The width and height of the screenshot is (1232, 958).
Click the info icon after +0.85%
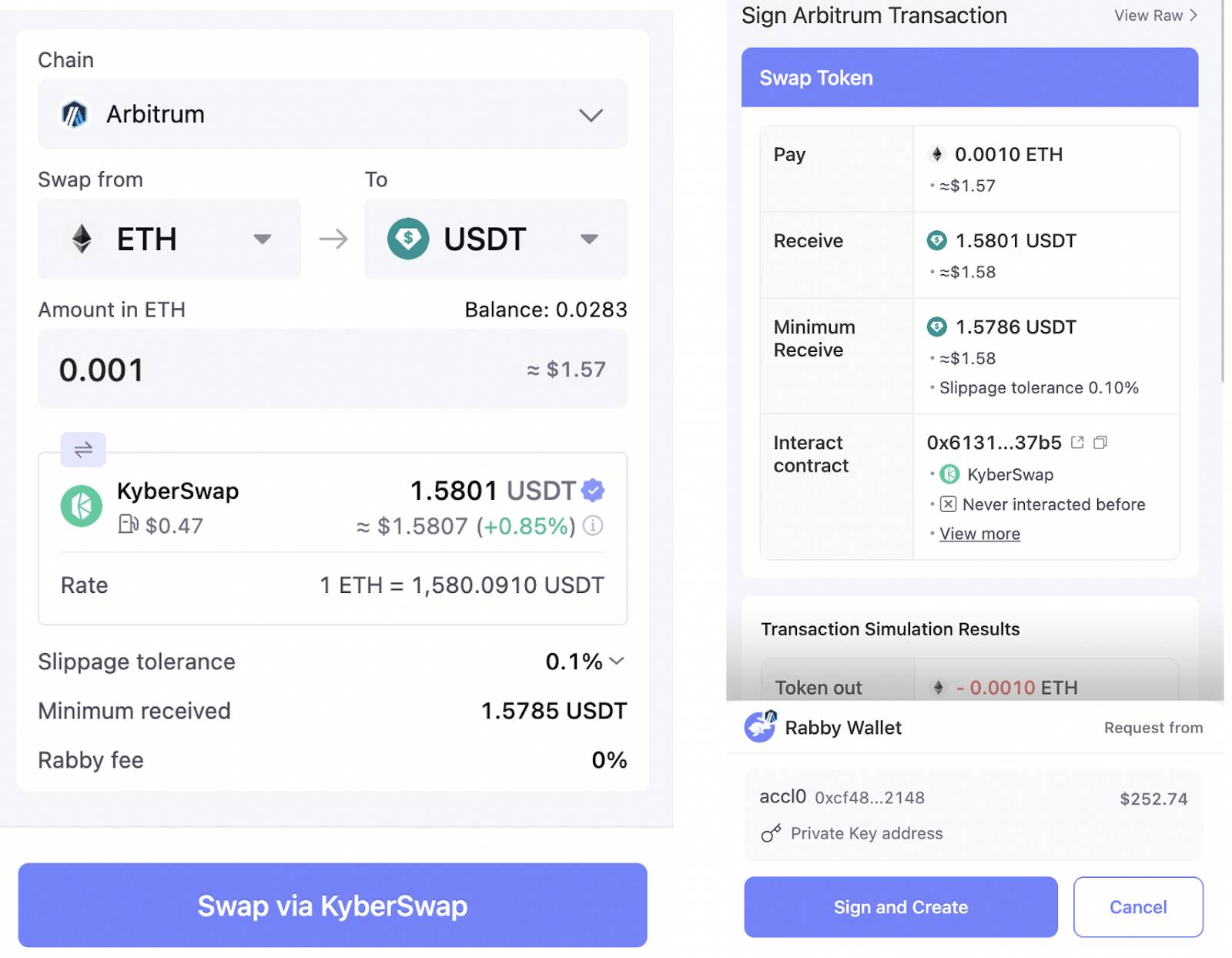click(x=593, y=526)
